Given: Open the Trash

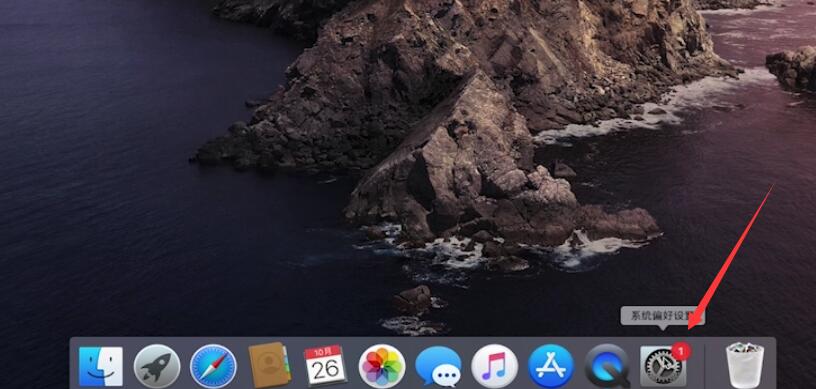Looking at the screenshot, I should click(745, 365).
